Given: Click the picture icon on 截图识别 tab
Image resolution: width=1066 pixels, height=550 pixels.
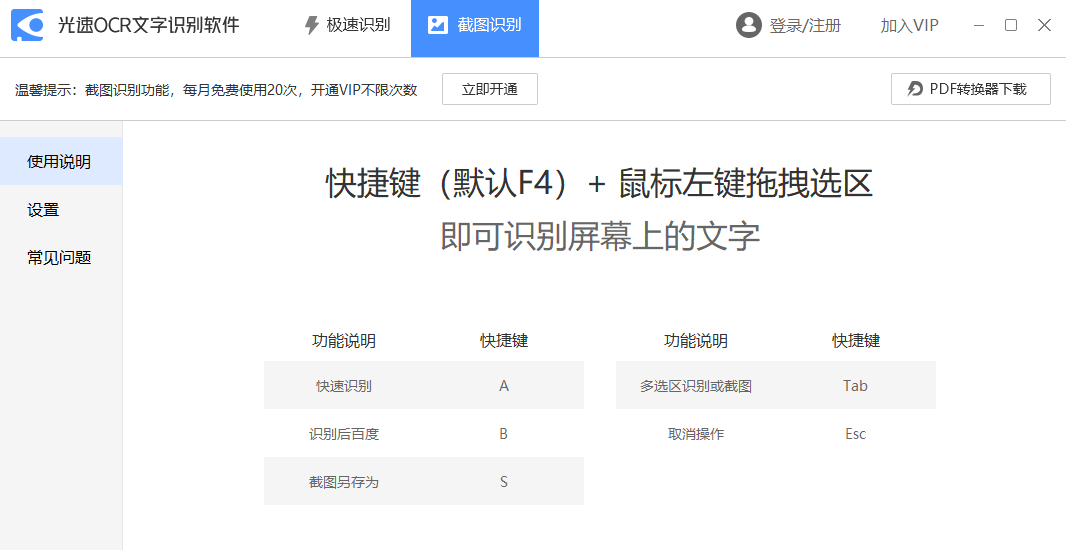Looking at the screenshot, I should click(x=437, y=25).
